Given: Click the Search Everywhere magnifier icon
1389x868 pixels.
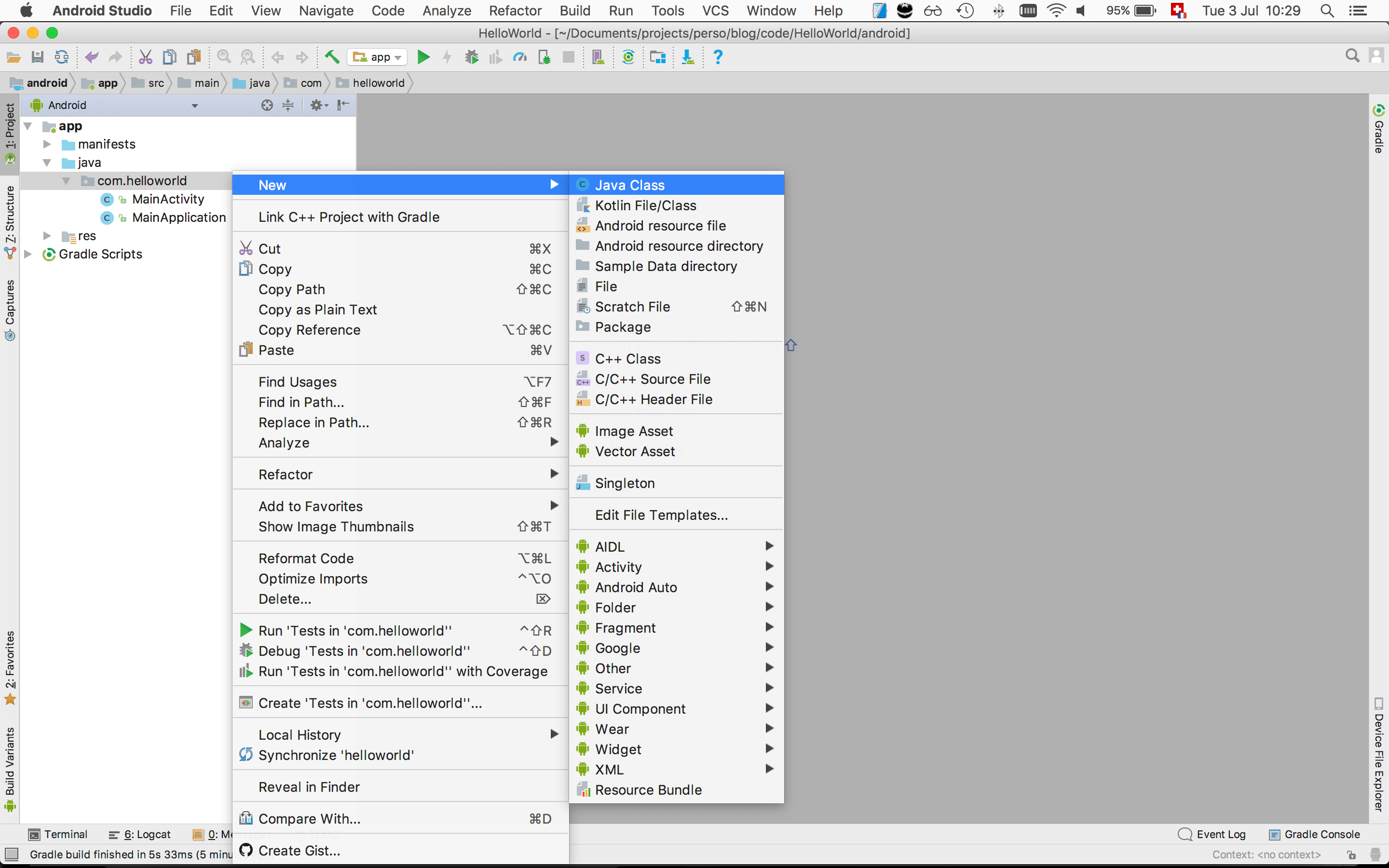Looking at the screenshot, I should (x=1352, y=55).
